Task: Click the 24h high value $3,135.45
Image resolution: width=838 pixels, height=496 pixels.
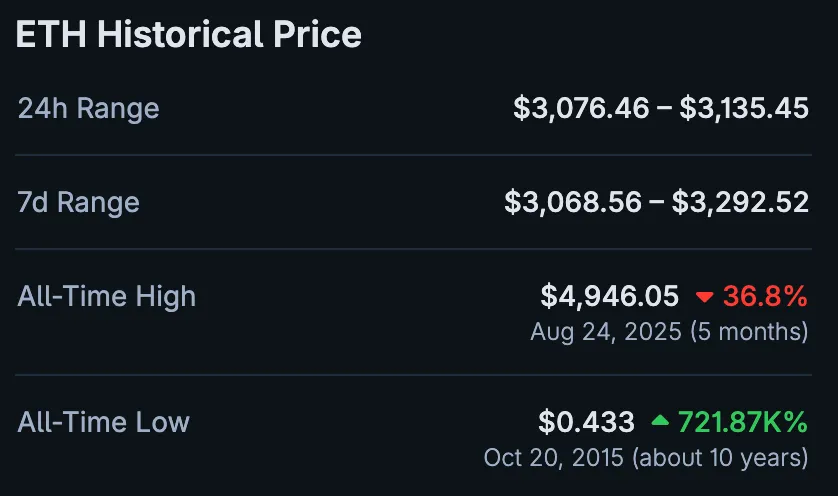Action: point(744,108)
